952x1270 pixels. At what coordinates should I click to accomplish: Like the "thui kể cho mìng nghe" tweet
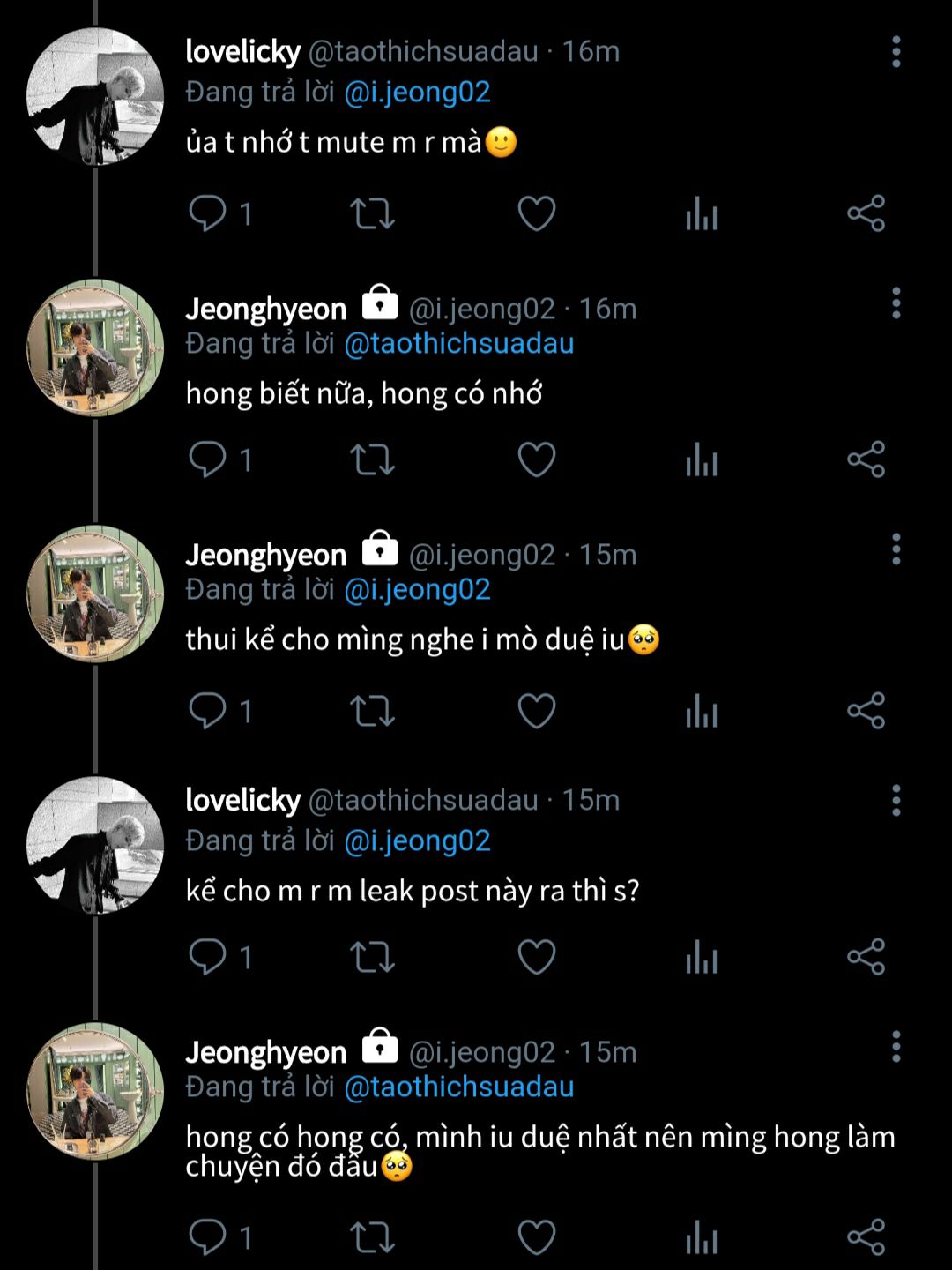(536, 710)
